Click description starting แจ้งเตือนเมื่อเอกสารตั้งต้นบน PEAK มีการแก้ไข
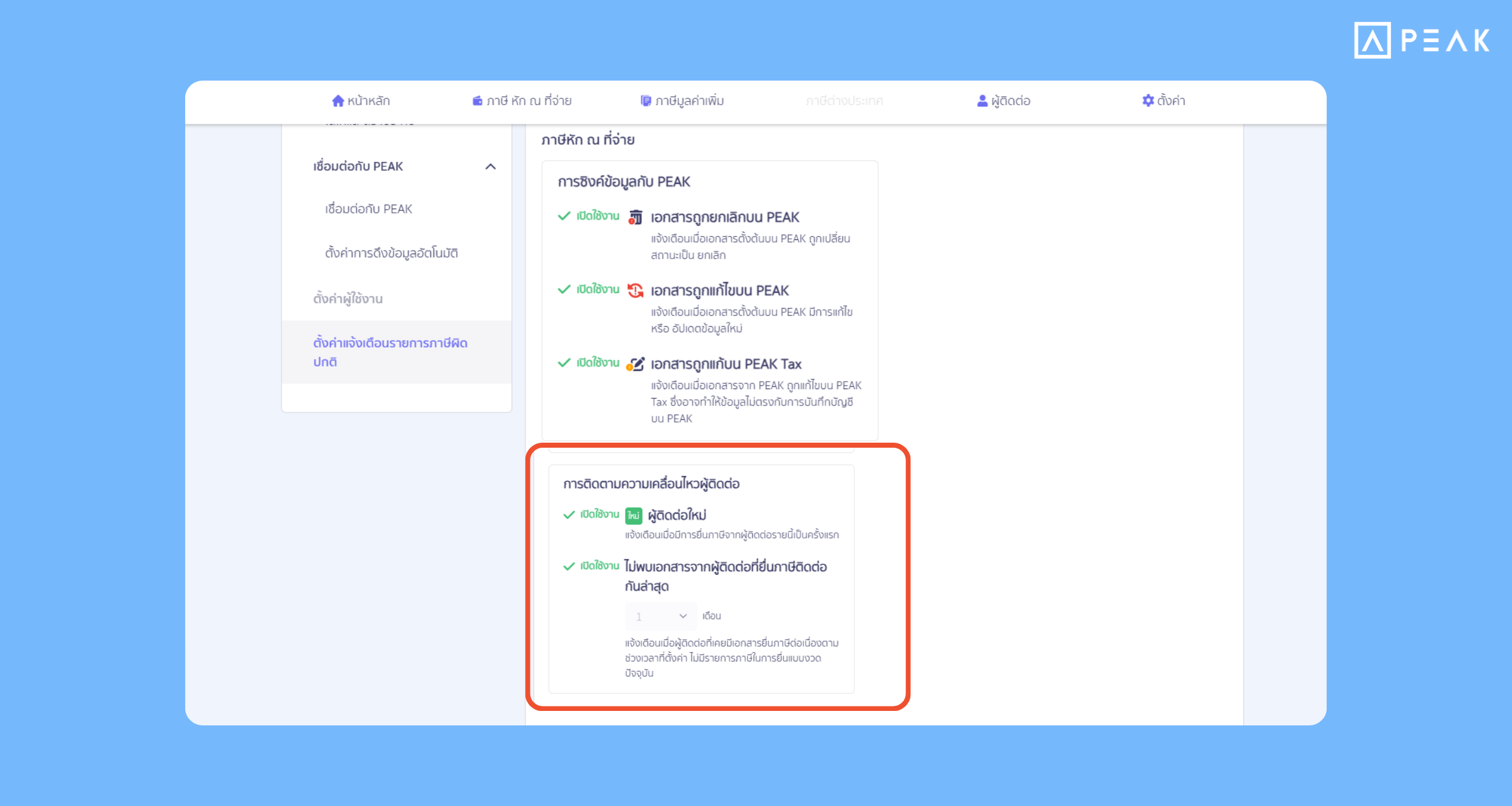This screenshot has height=806, width=1512. [x=752, y=320]
